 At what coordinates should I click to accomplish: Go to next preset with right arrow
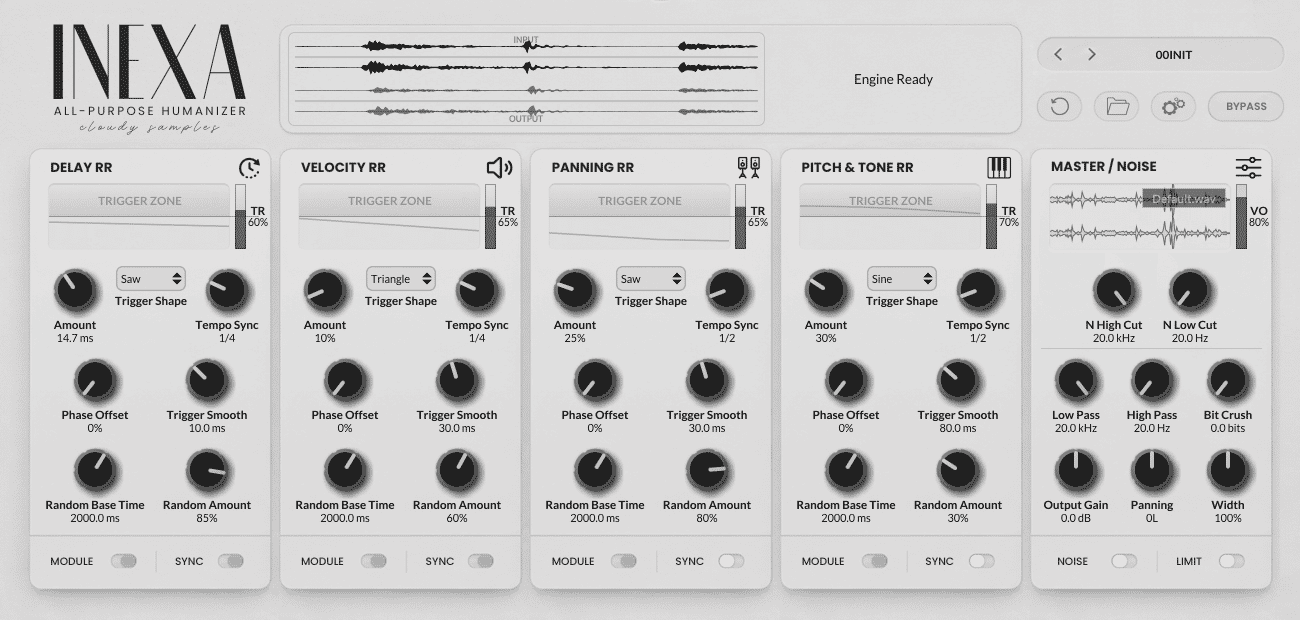tap(1092, 55)
